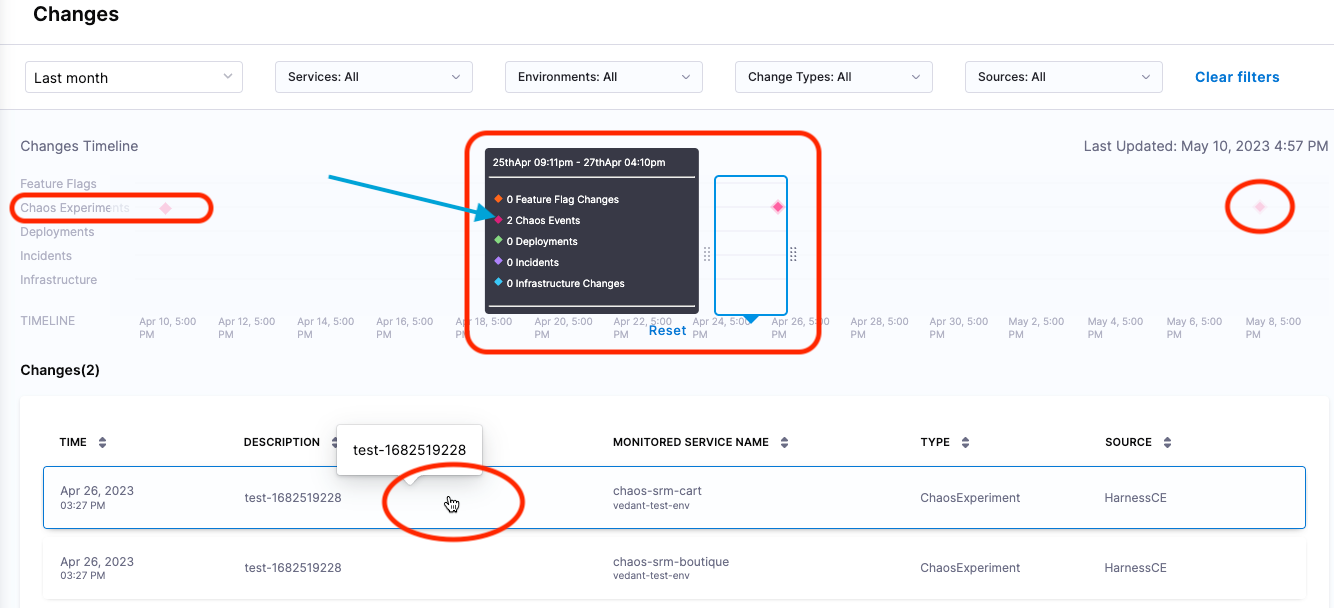Open the Services: All filter dropdown
This screenshot has height=608, width=1334.
[373, 76]
